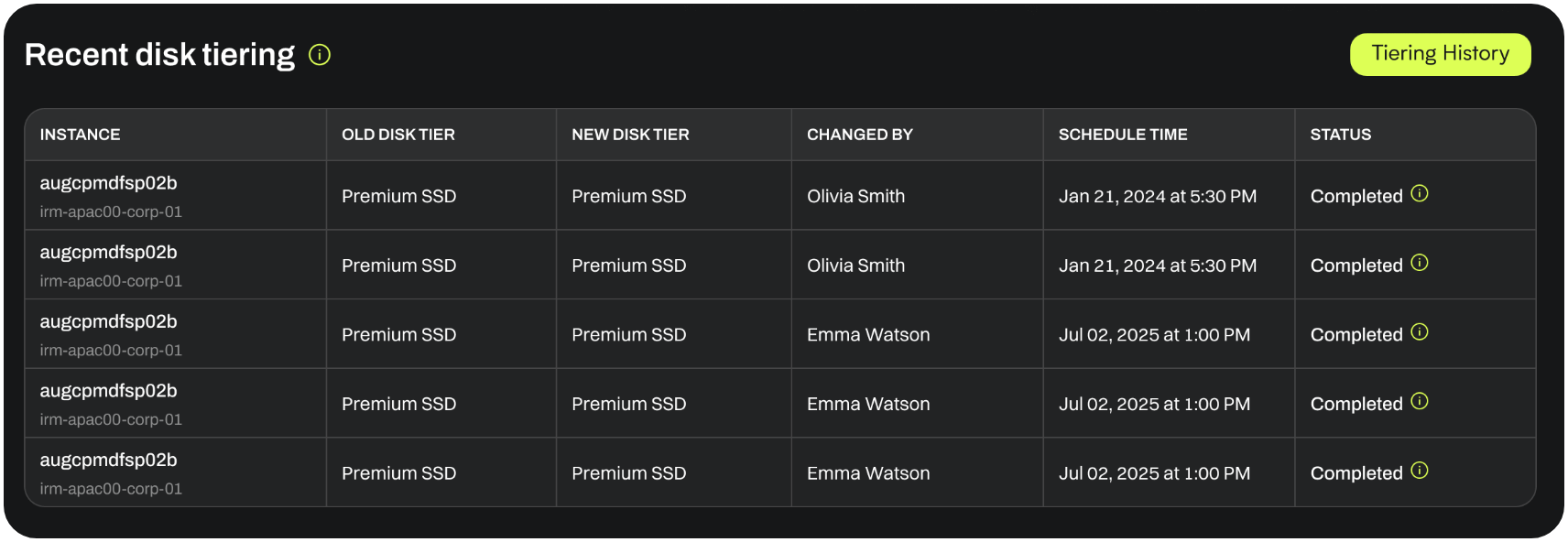Open the Tiering History button

click(1440, 54)
